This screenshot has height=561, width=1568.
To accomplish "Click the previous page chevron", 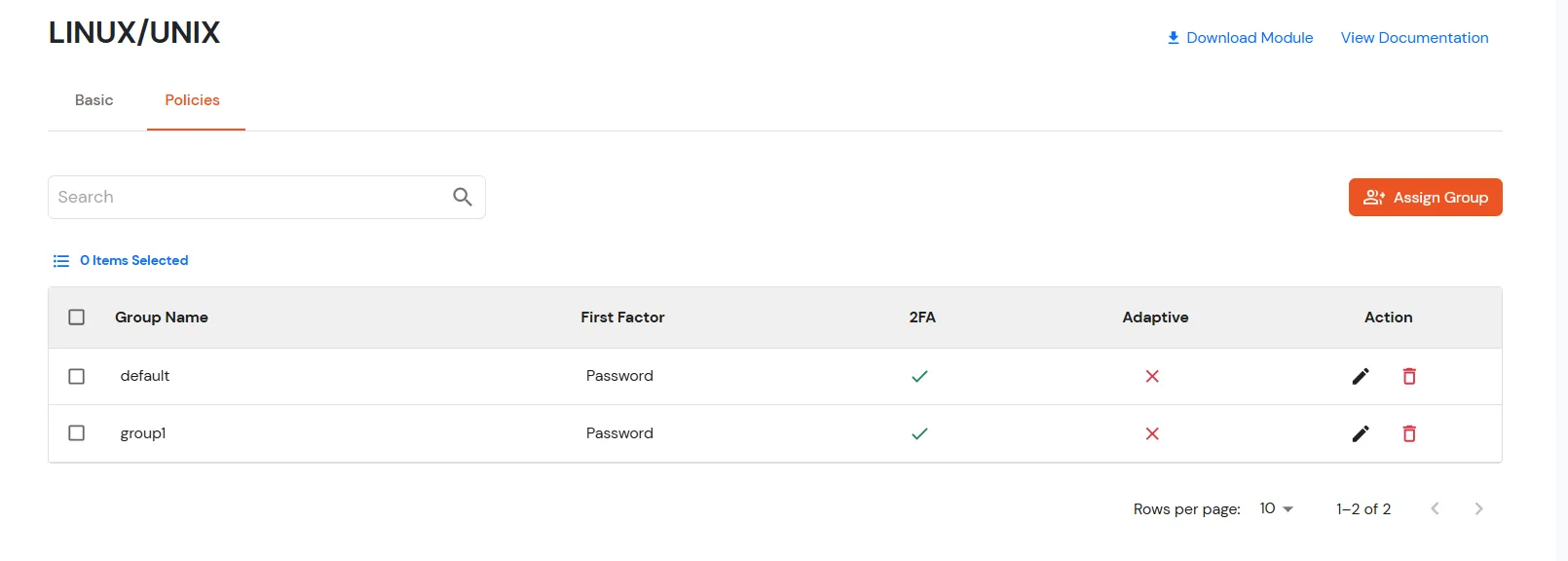I will point(1435,508).
